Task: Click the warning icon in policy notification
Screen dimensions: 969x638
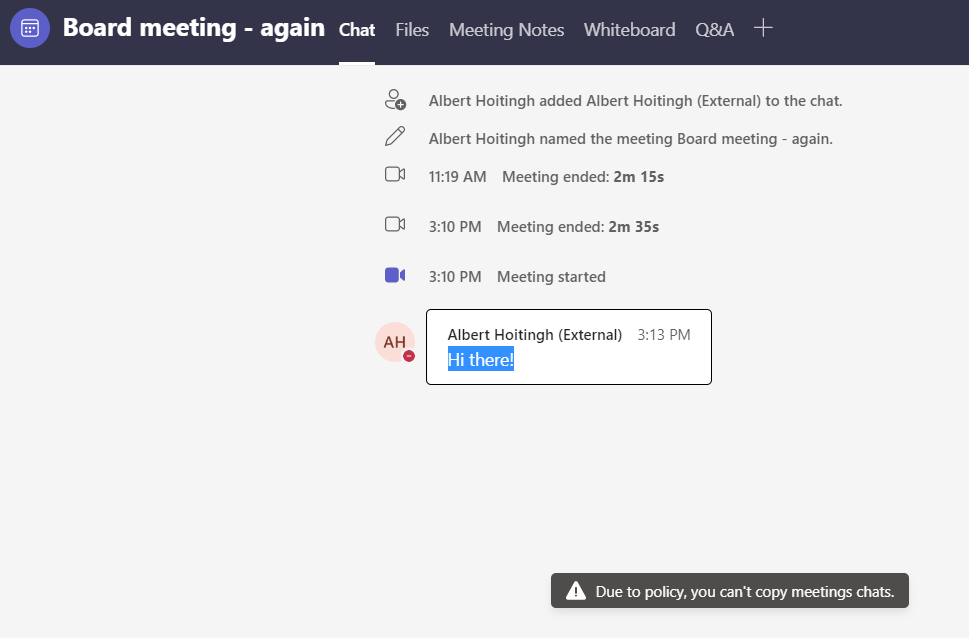Action: click(576, 591)
